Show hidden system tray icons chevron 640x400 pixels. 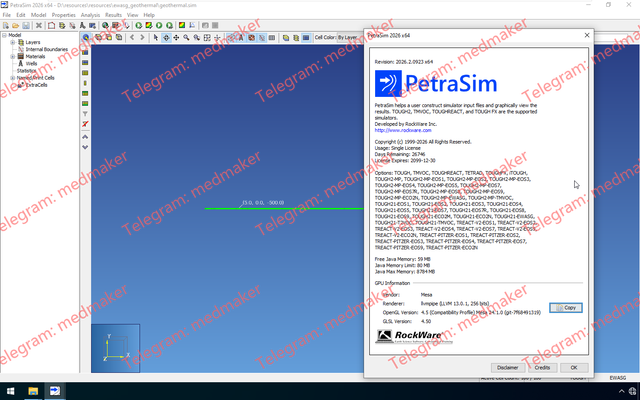pyautogui.click(x=621, y=391)
